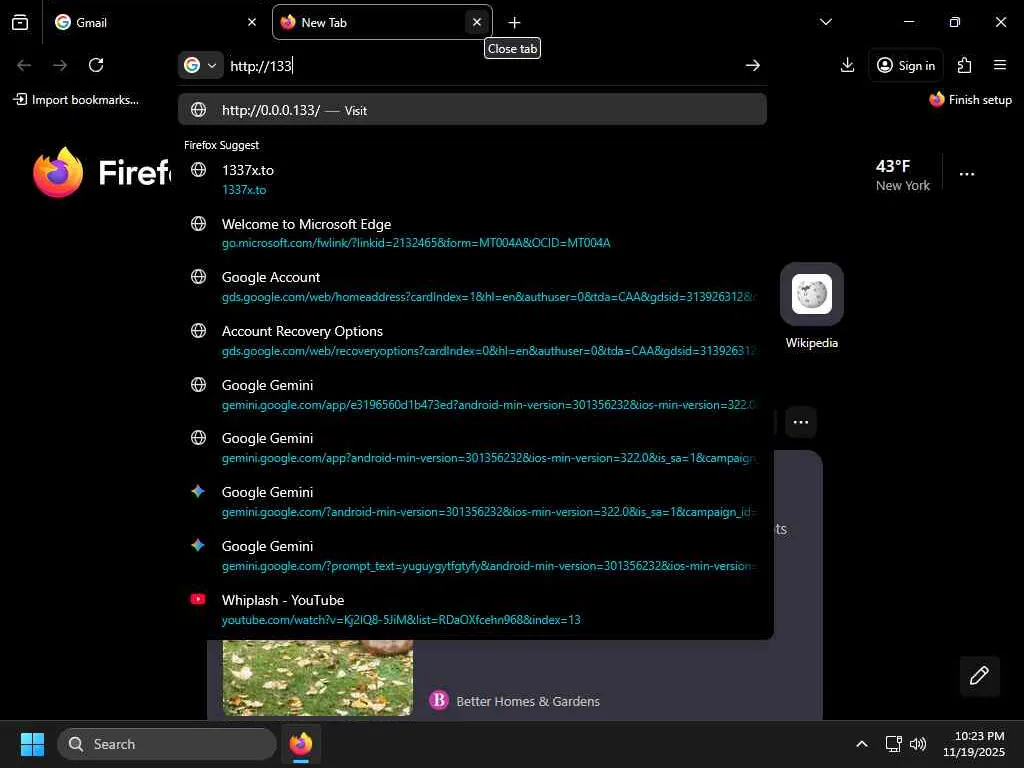Screen dimensions: 1024x768
Task: Select Google Gemini suggestion with gemini.google.com/app? URL
Action: click(472, 448)
